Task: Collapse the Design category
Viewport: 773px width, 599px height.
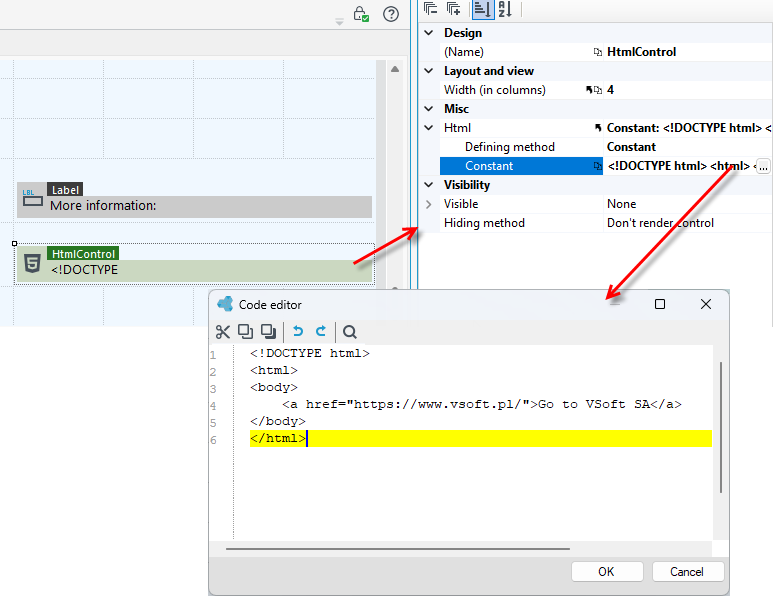Action: click(429, 33)
